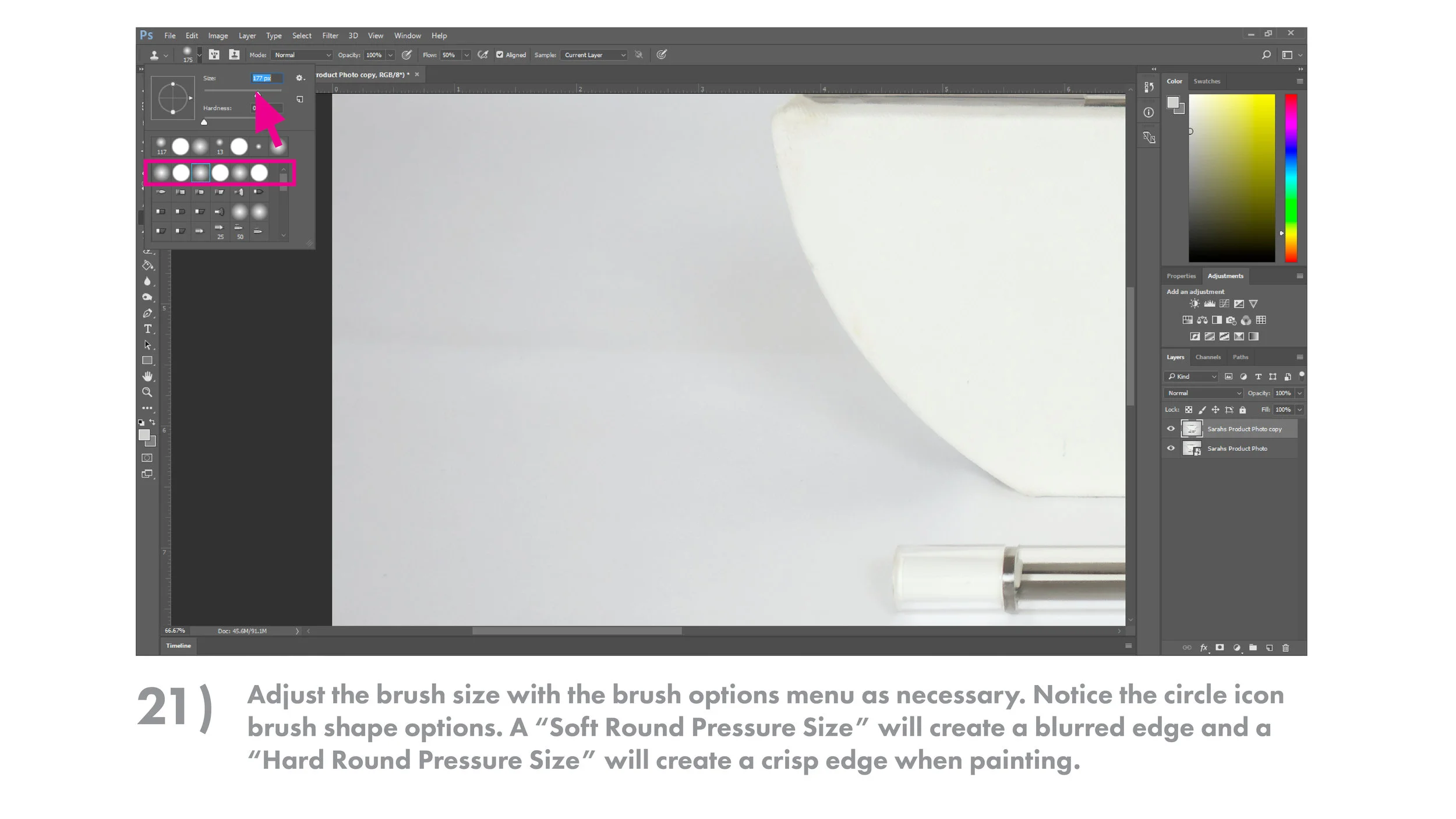The image size is (1456, 819).
Task: Select the Hand tool
Action: (147, 376)
